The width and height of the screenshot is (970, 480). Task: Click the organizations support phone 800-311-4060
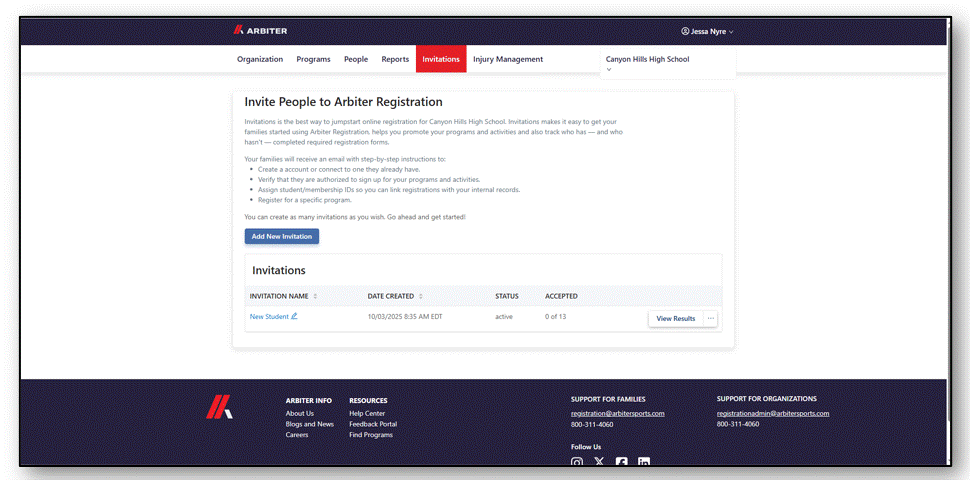pos(738,424)
